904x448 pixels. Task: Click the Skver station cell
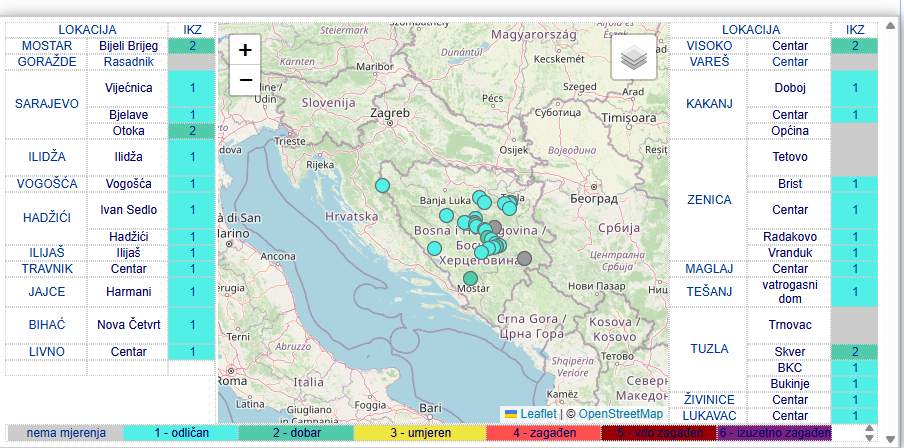(x=789, y=352)
